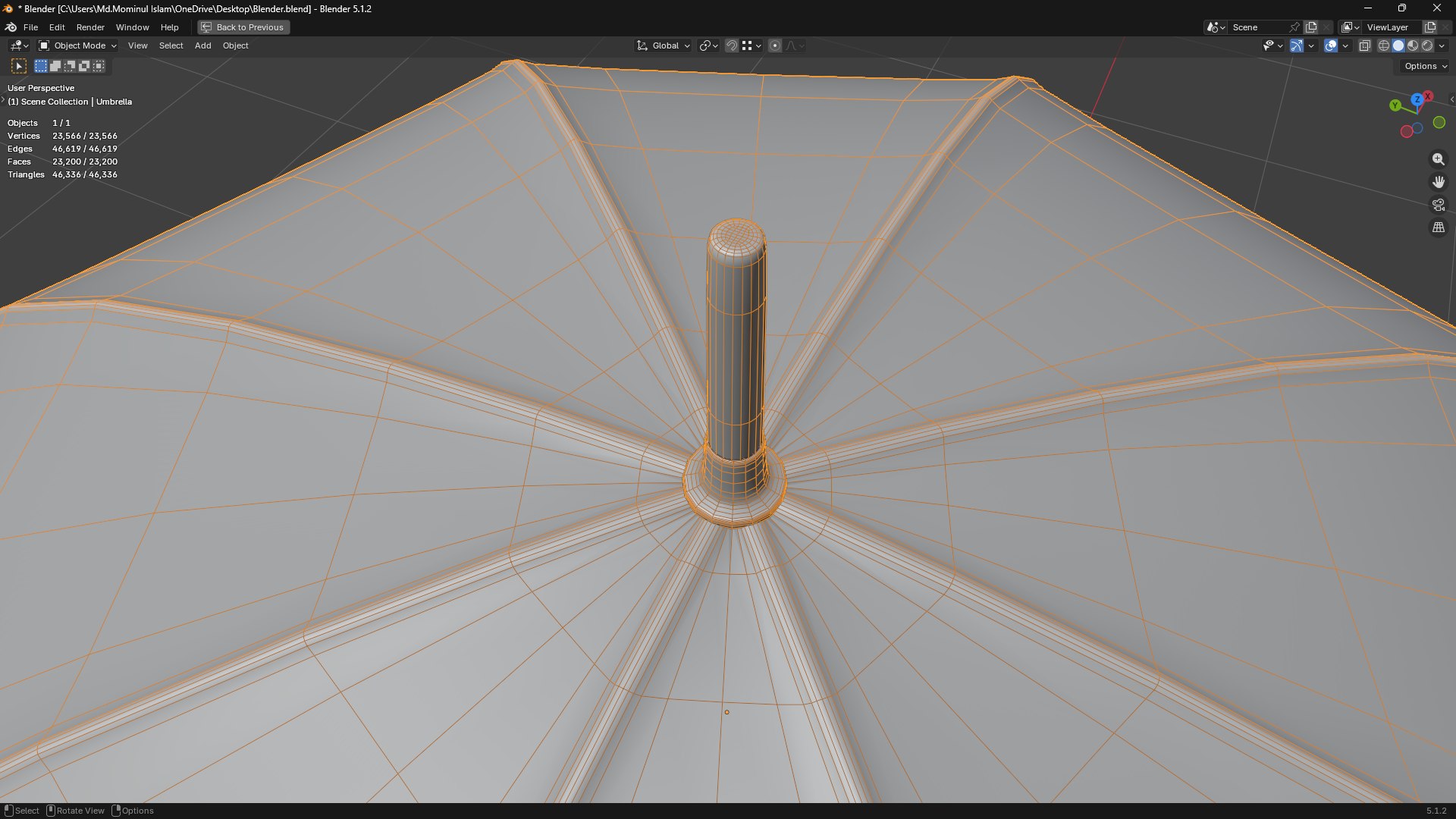Switch to Wireframe viewport shading

point(1384,45)
